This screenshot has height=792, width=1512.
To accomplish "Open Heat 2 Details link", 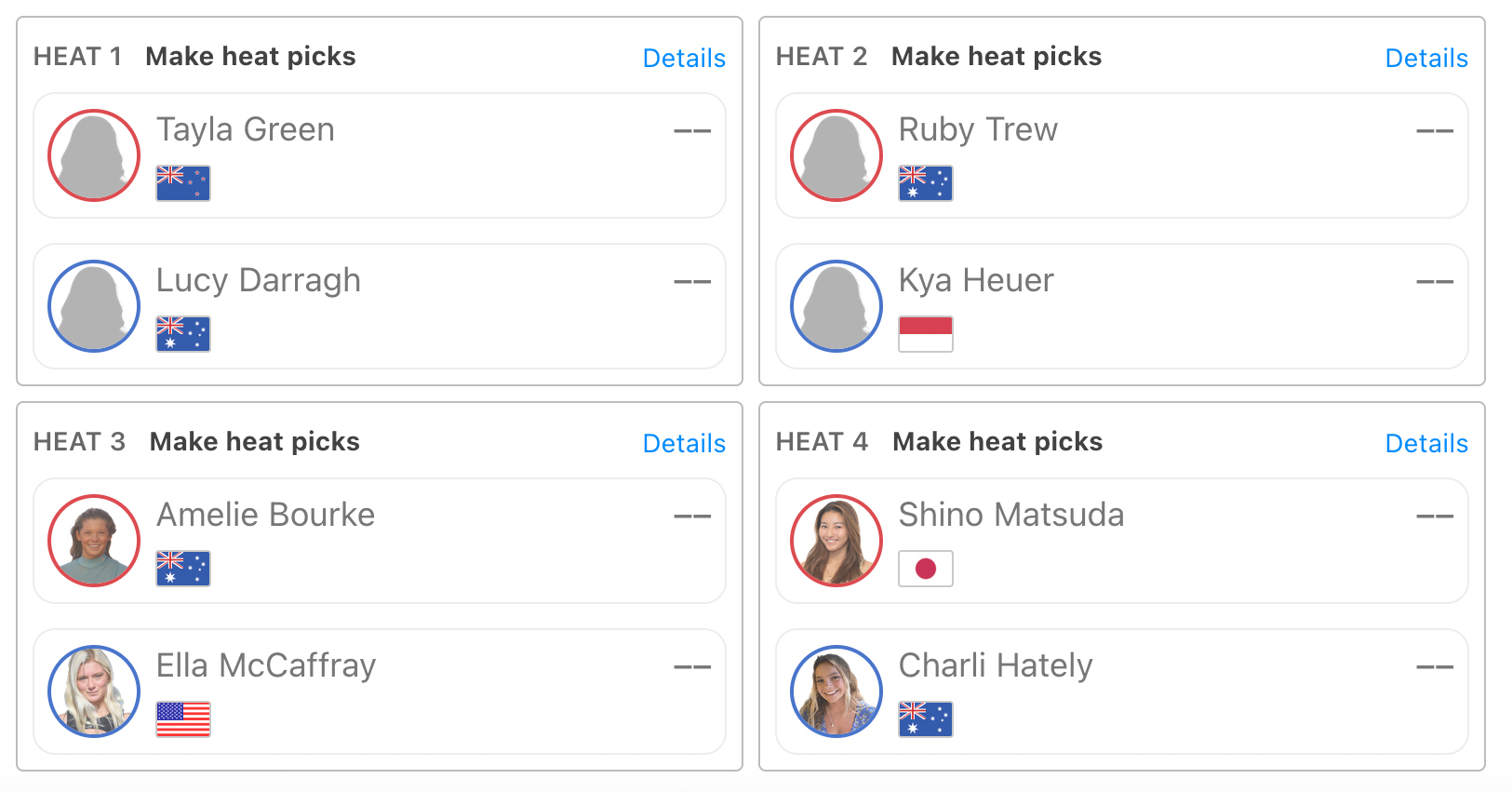I will [x=1426, y=58].
